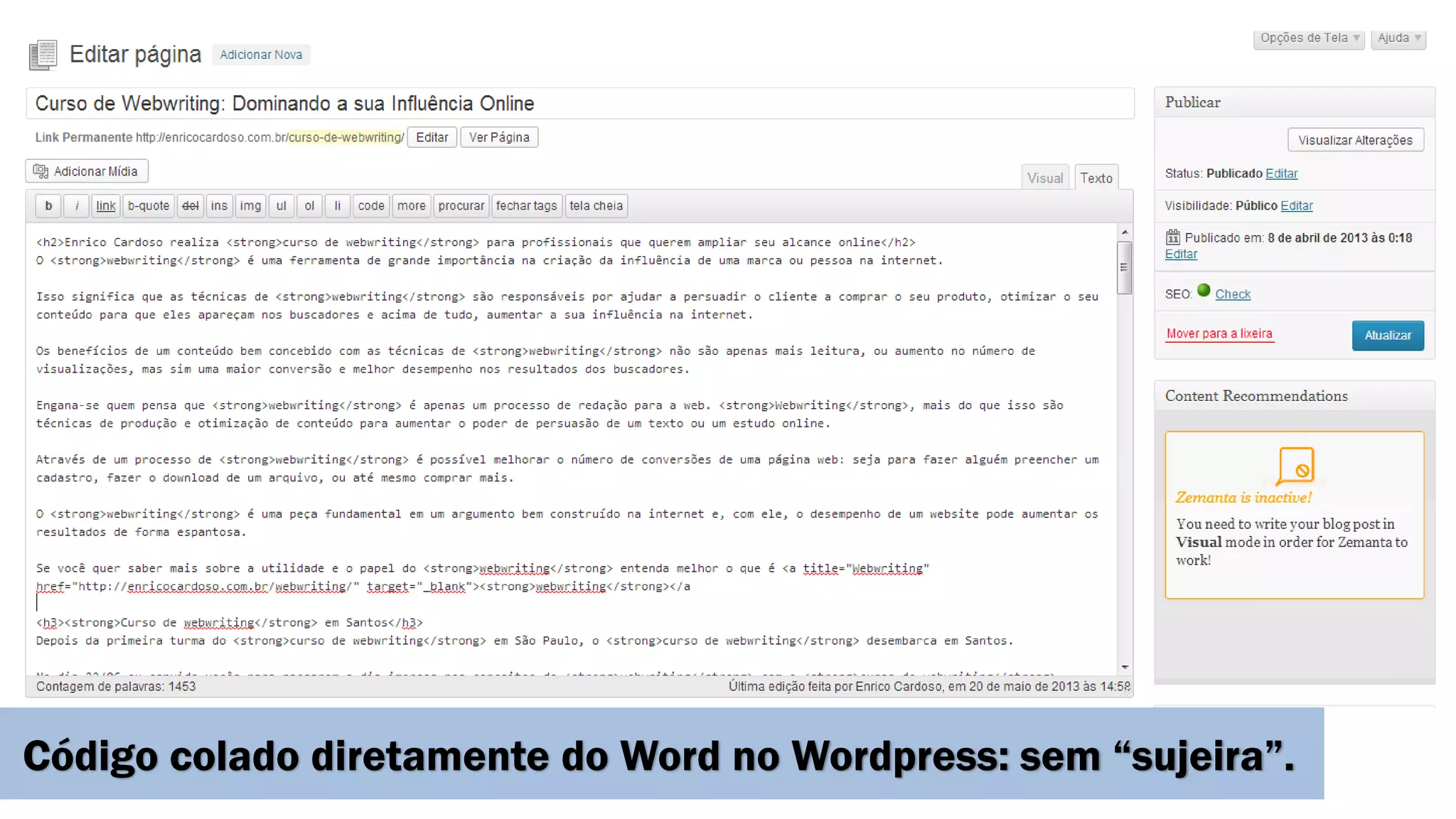Click the calendar icon beside Publicado em

[1173, 237]
